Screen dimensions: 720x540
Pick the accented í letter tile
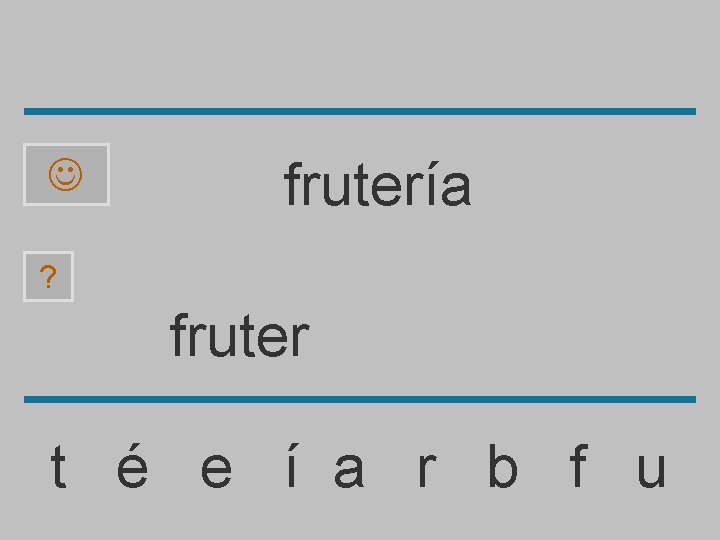(x=290, y=468)
